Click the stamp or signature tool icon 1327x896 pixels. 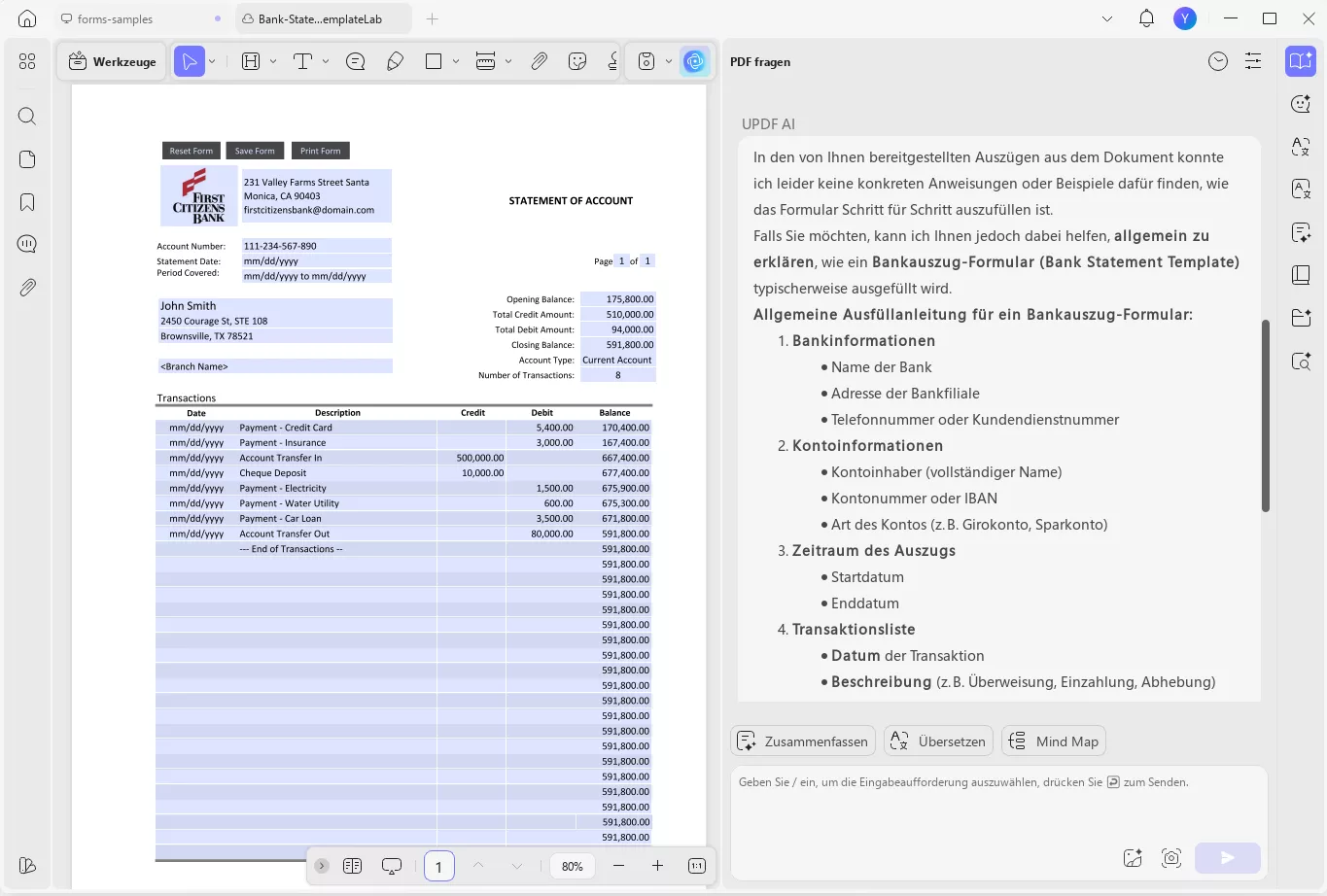pos(612,61)
